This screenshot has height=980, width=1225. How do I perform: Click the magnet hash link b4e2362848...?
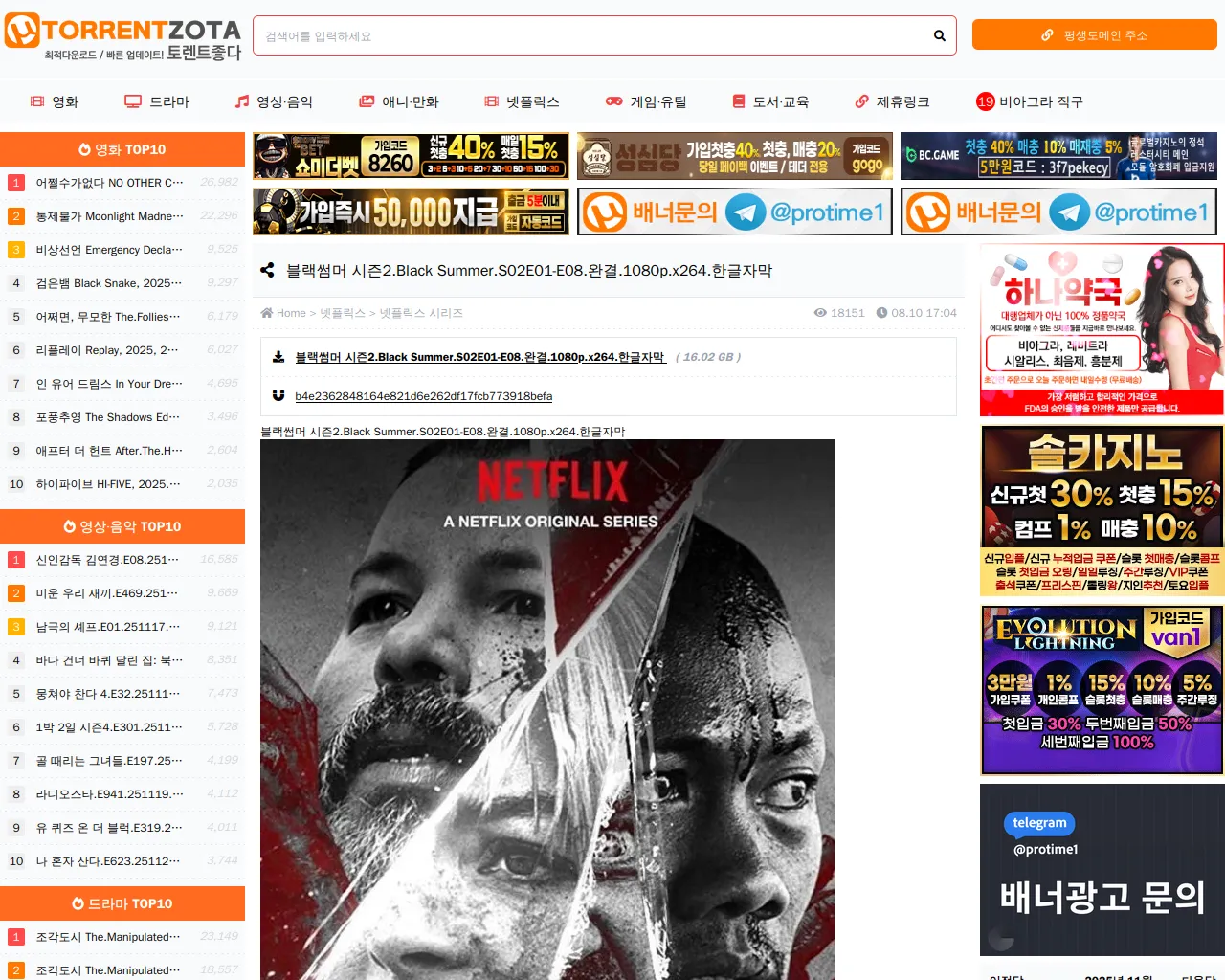tap(423, 396)
